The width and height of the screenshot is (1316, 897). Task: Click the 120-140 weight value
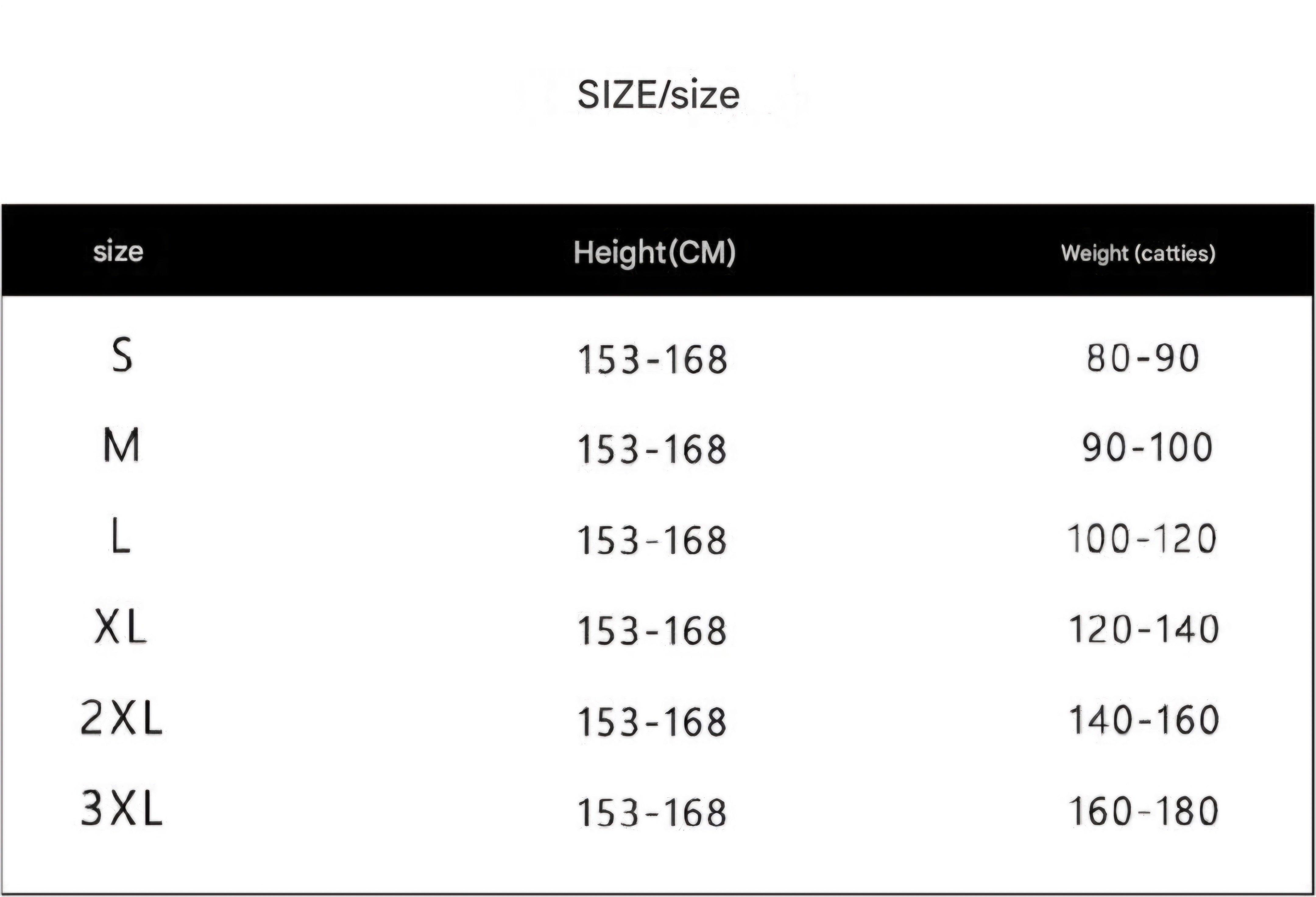1143,629
